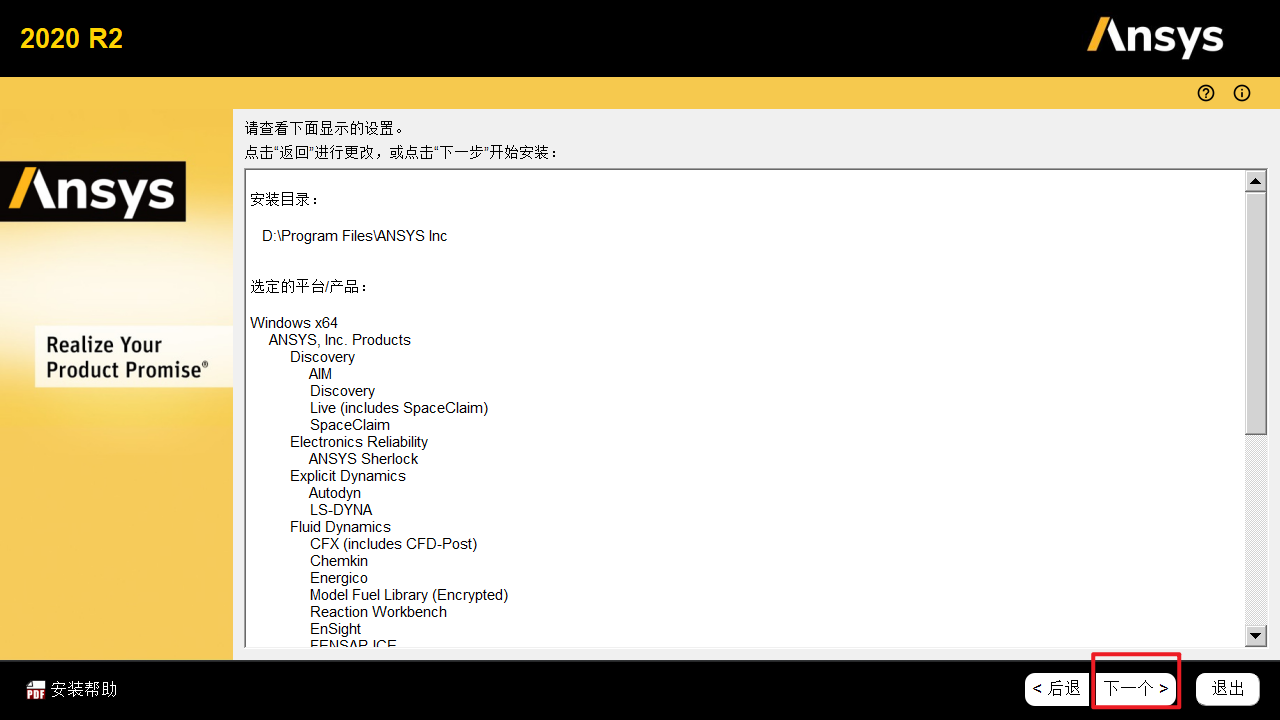Select ANSYS, Inc. Products line

(339, 340)
